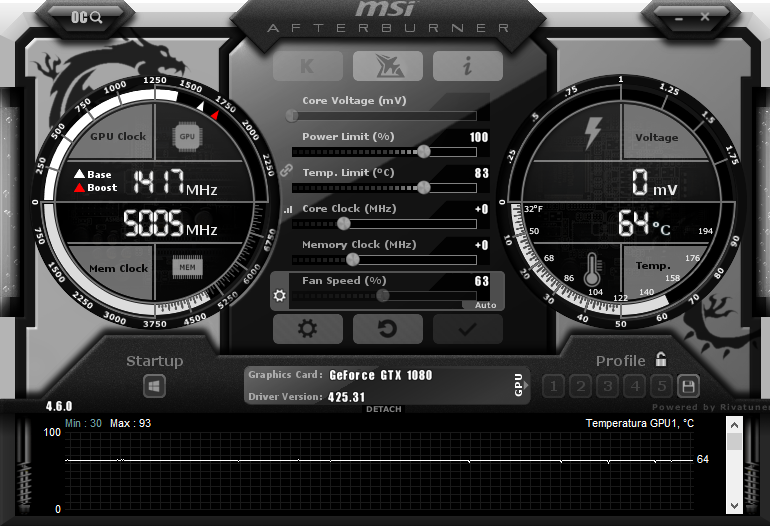Apply settings with the checkmark button
770x528 pixels.
(468, 329)
